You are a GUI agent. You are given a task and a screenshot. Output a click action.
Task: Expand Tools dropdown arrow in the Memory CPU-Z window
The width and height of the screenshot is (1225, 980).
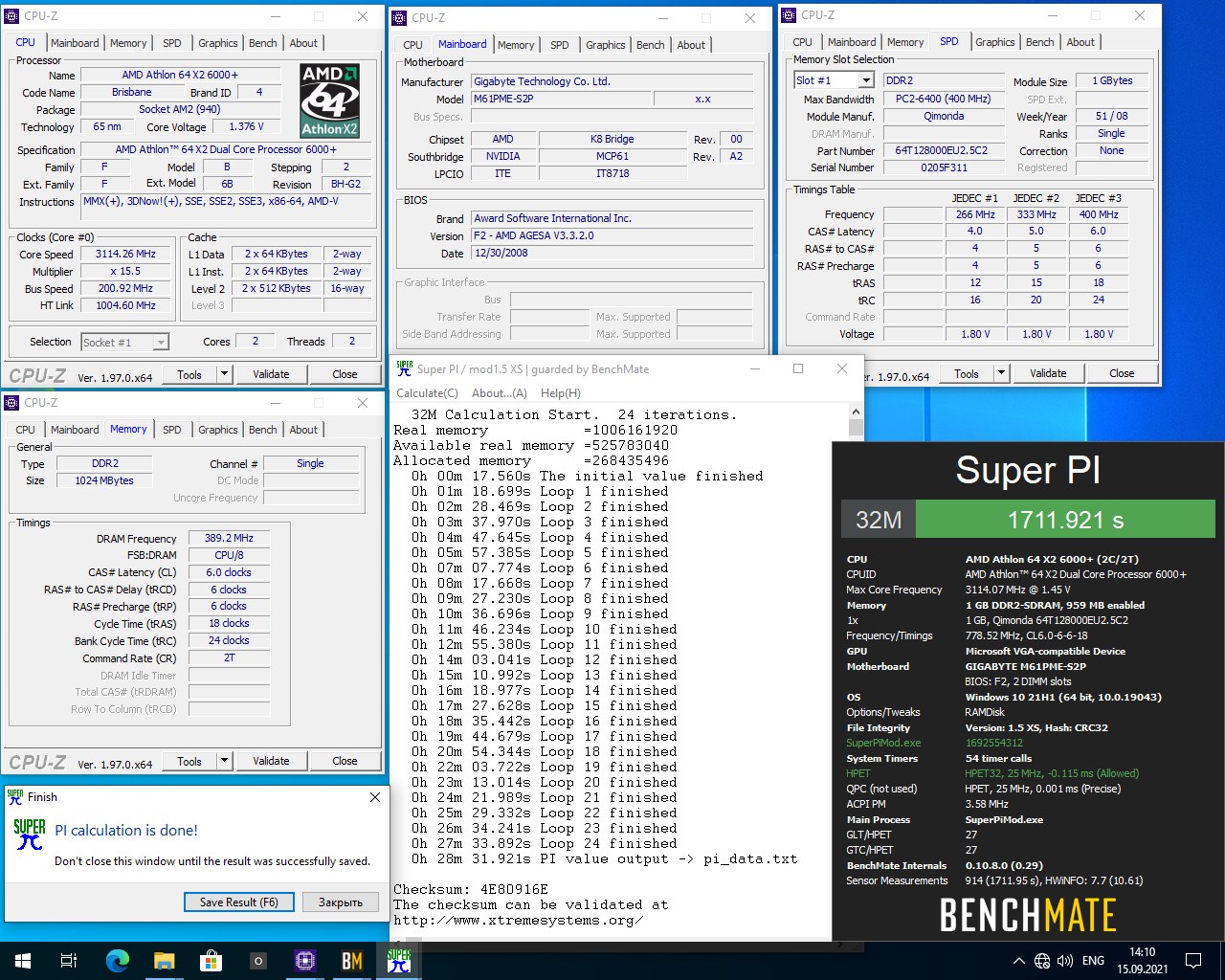click(x=225, y=761)
